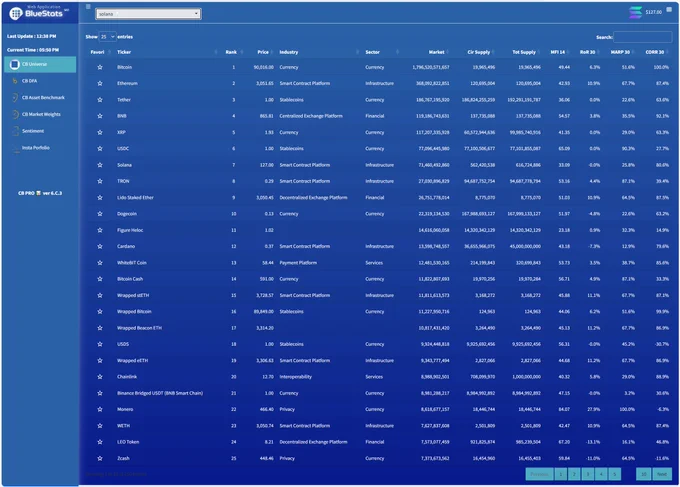Toggle favorite star for Wrapped Beacon ETH
This screenshot has height=487, width=680.
100,328
